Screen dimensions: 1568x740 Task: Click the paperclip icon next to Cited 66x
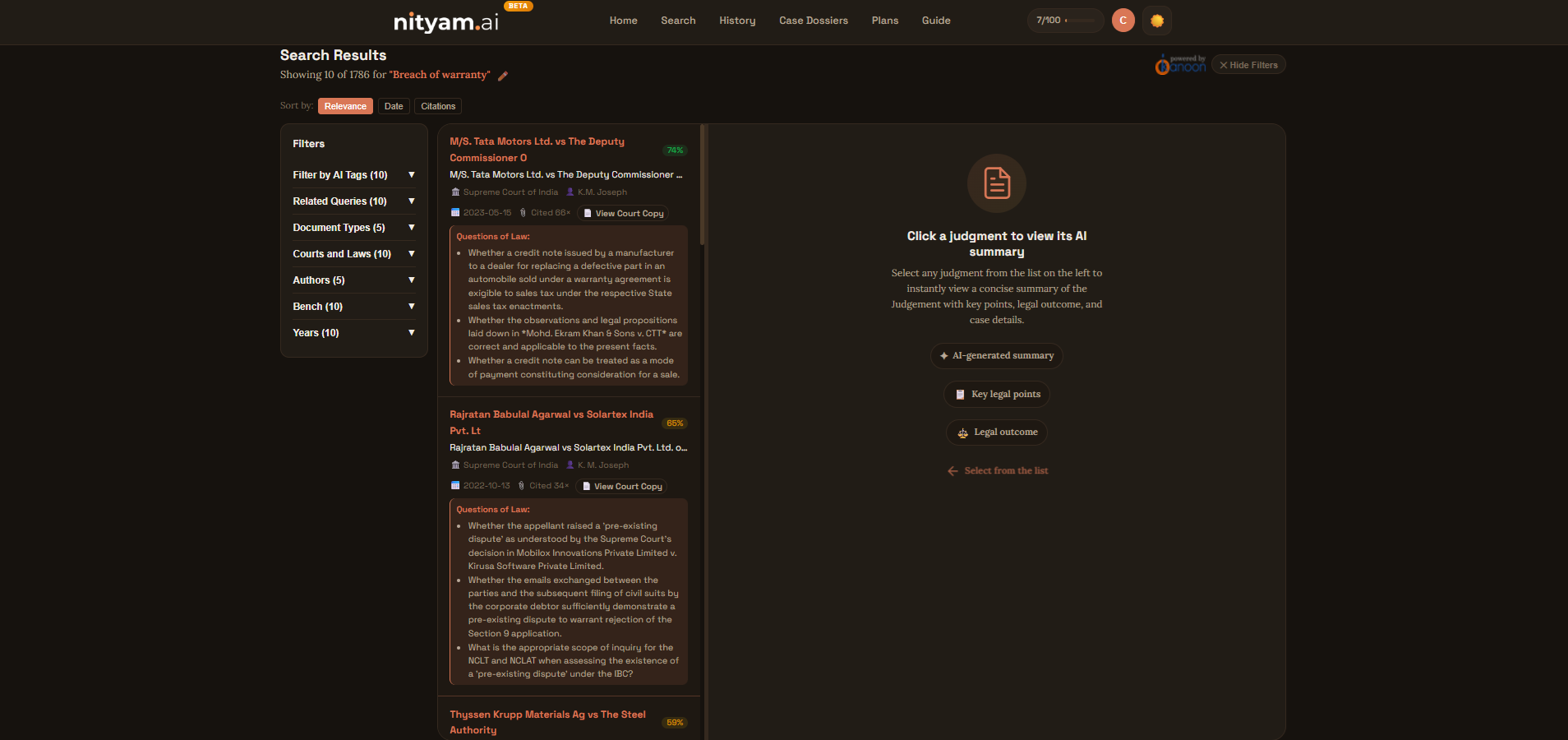pyautogui.click(x=523, y=212)
